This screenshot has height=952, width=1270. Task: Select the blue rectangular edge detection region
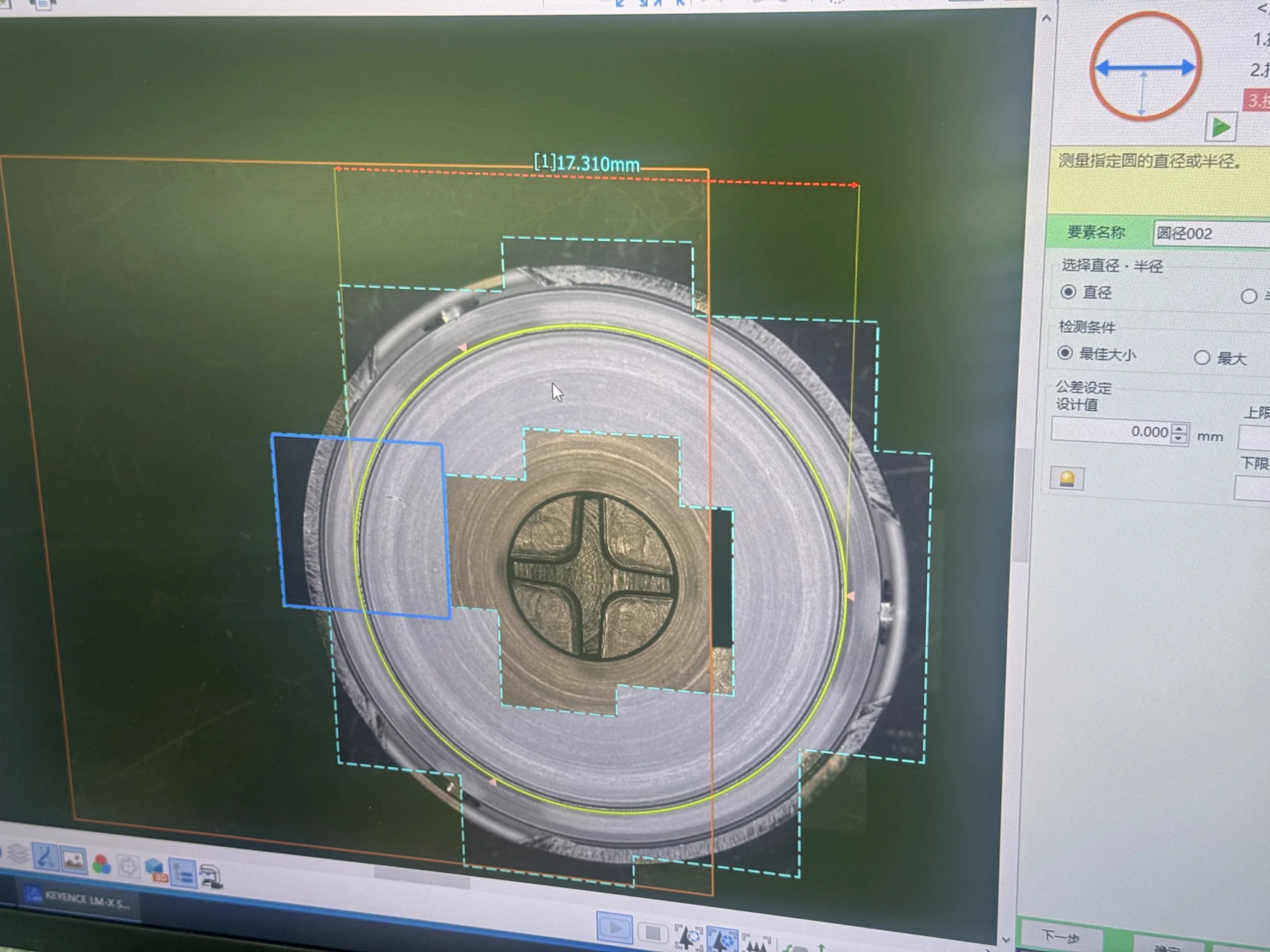click(361, 525)
